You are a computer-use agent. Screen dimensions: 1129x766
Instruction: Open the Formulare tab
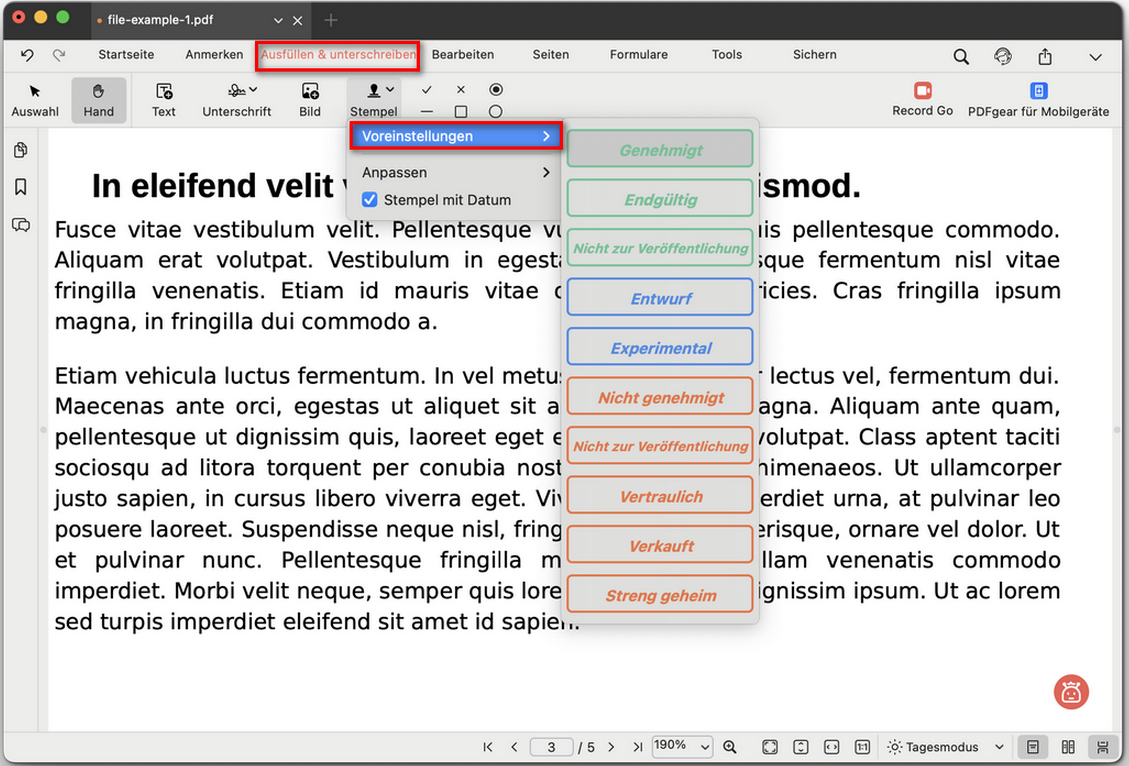click(x=638, y=55)
